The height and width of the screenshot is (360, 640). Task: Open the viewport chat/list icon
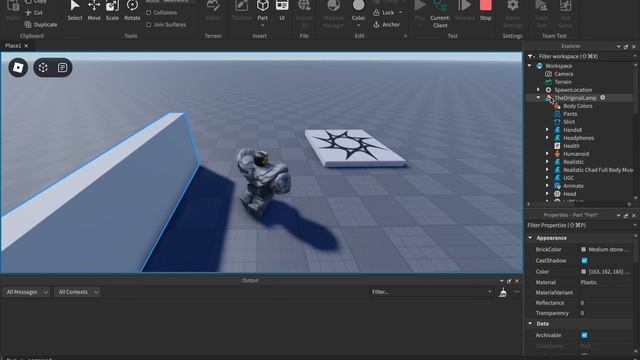click(x=62, y=67)
